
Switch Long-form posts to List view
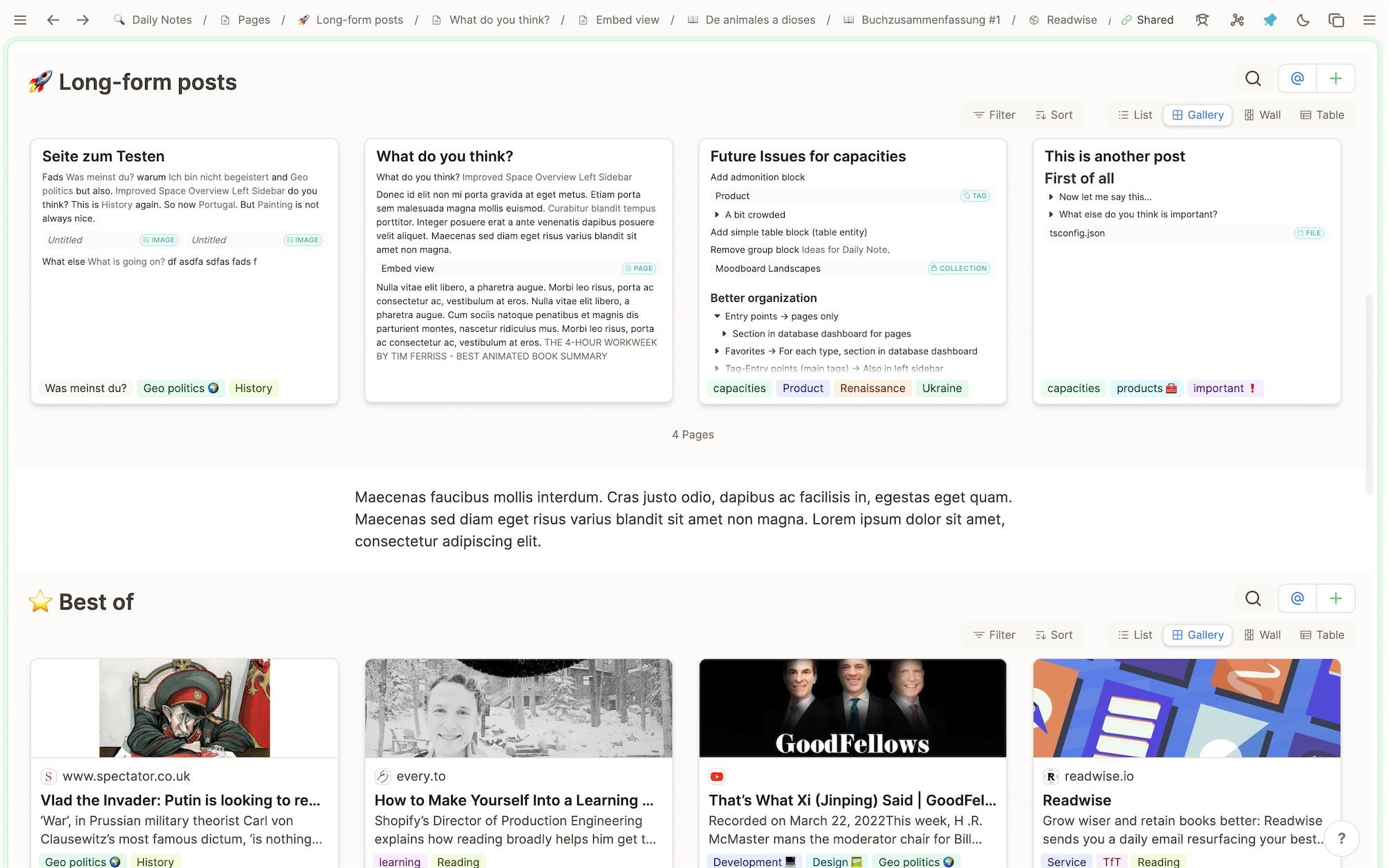point(1133,115)
